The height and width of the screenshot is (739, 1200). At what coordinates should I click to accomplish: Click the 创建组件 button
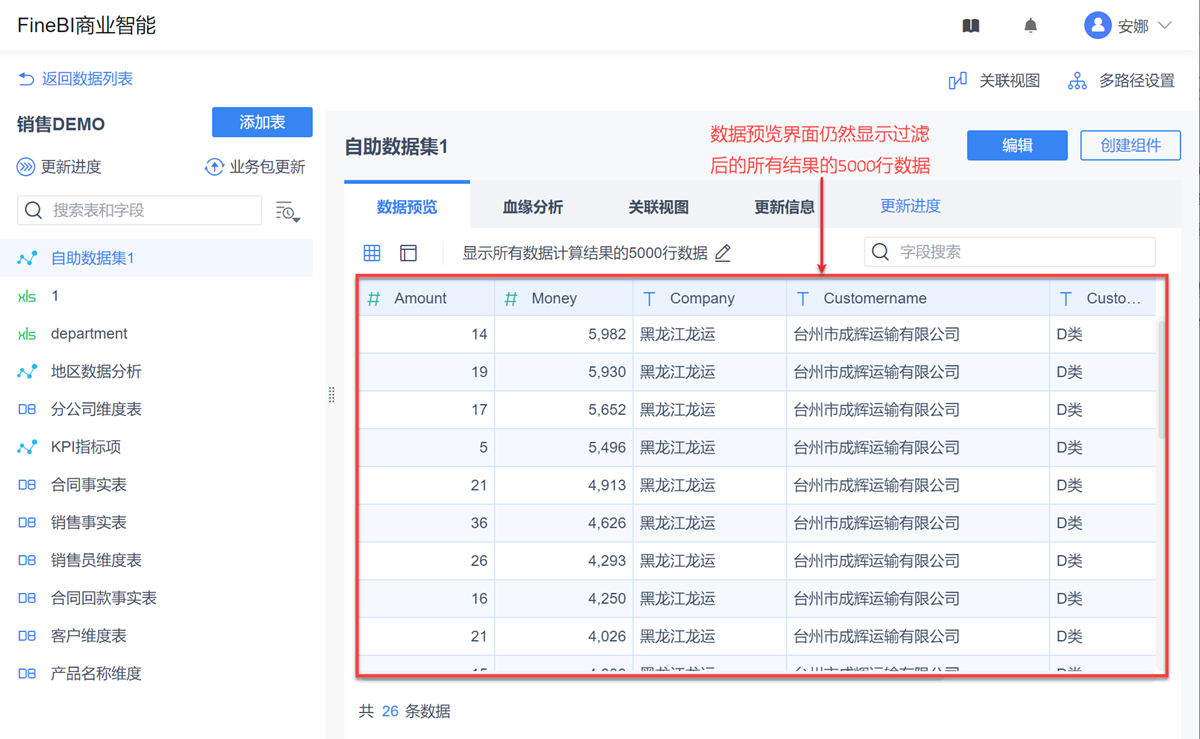[x=1130, y=145]
